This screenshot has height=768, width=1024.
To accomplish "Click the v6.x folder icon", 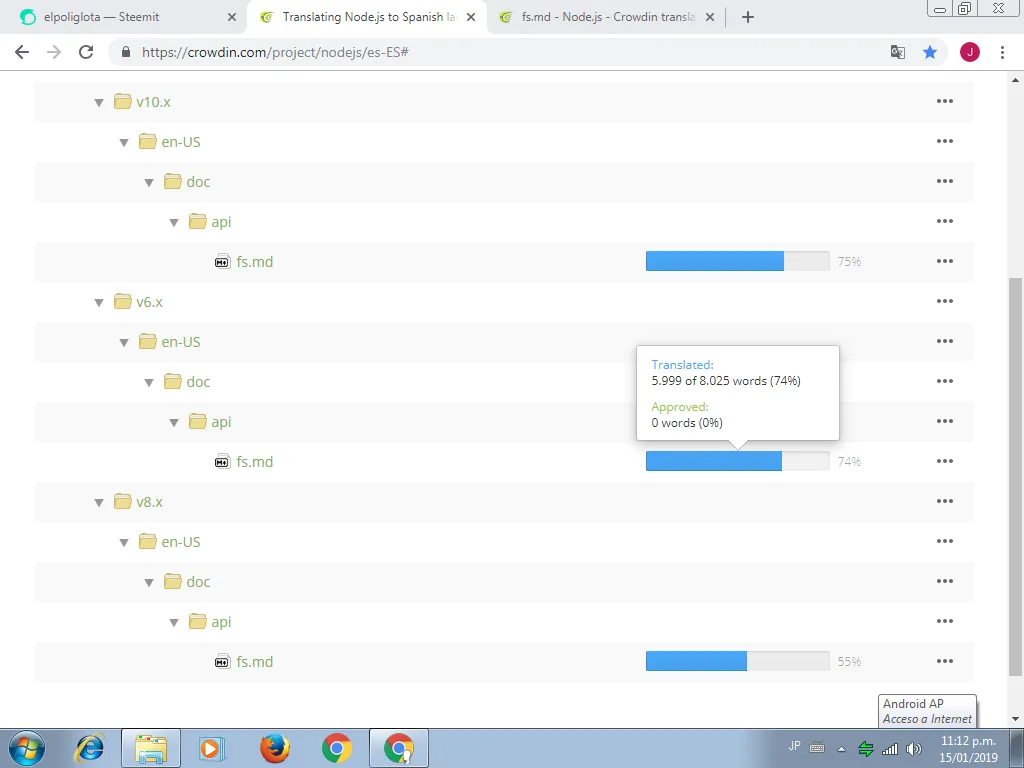I will click(x=122, y=301).
